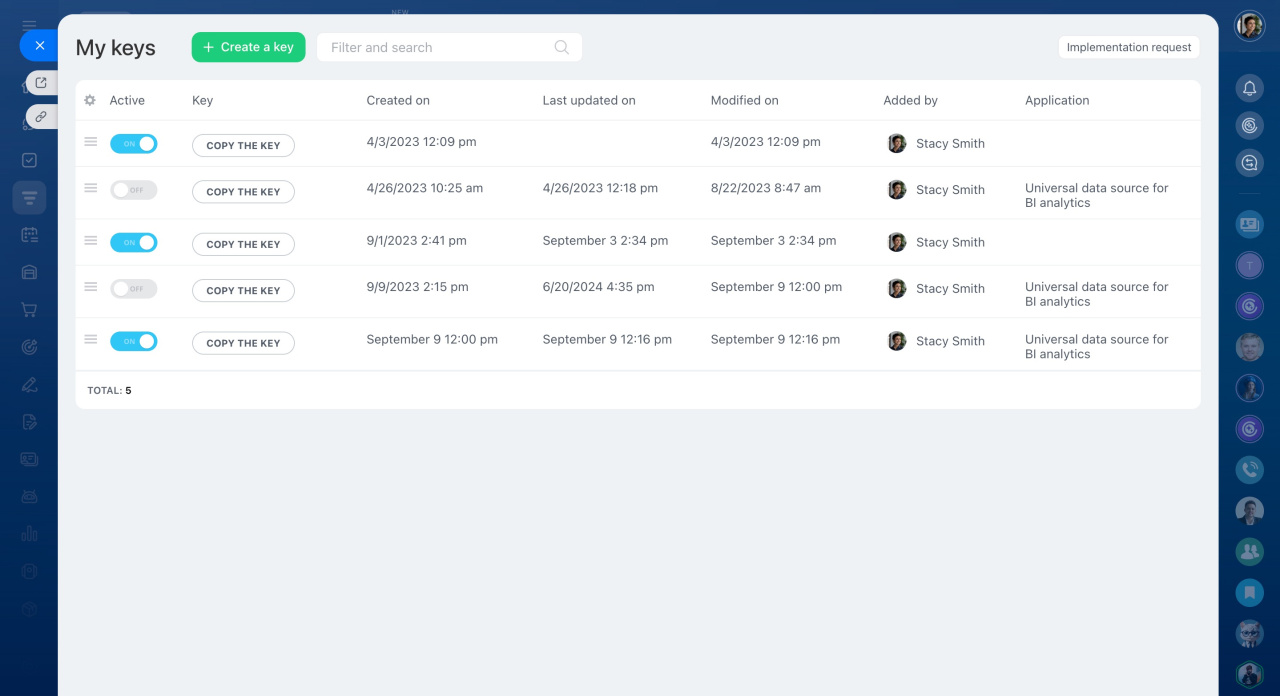Open row menu for first key
The height and width of the screenshot is (696, 1280).
91,142
